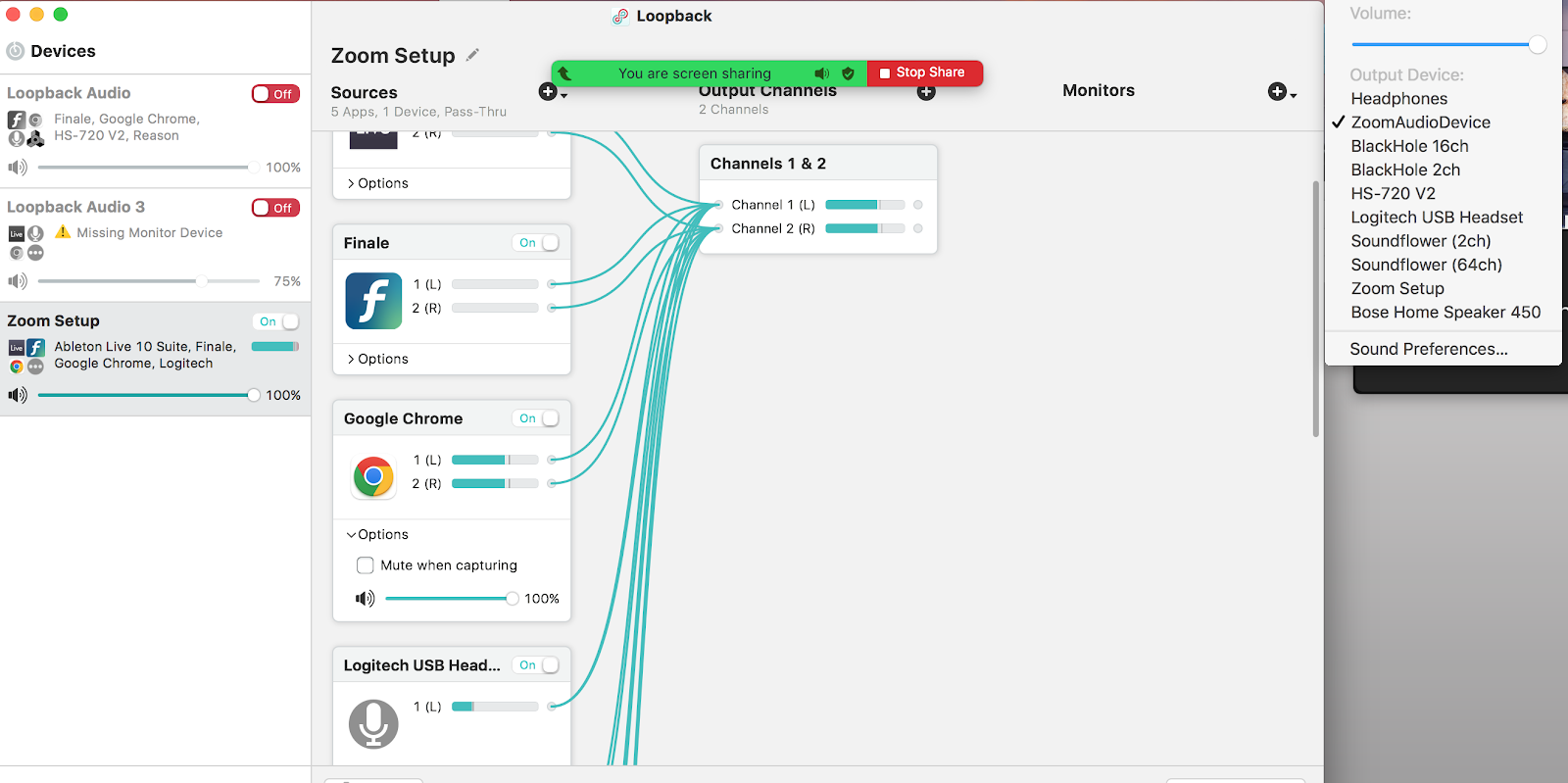Adjust Google Chrome source volume slider

(x=452, y=599)
